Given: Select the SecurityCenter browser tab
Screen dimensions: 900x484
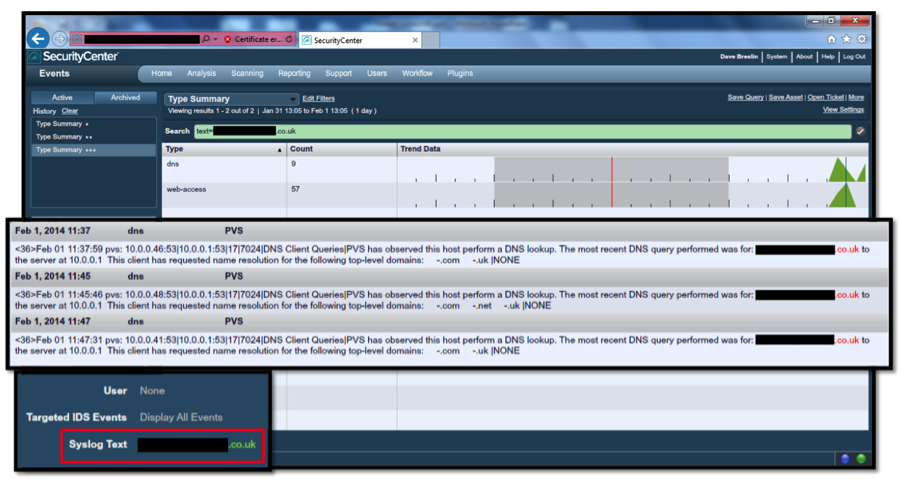Looking at the screenshot, I should click(x=360, y=40).
